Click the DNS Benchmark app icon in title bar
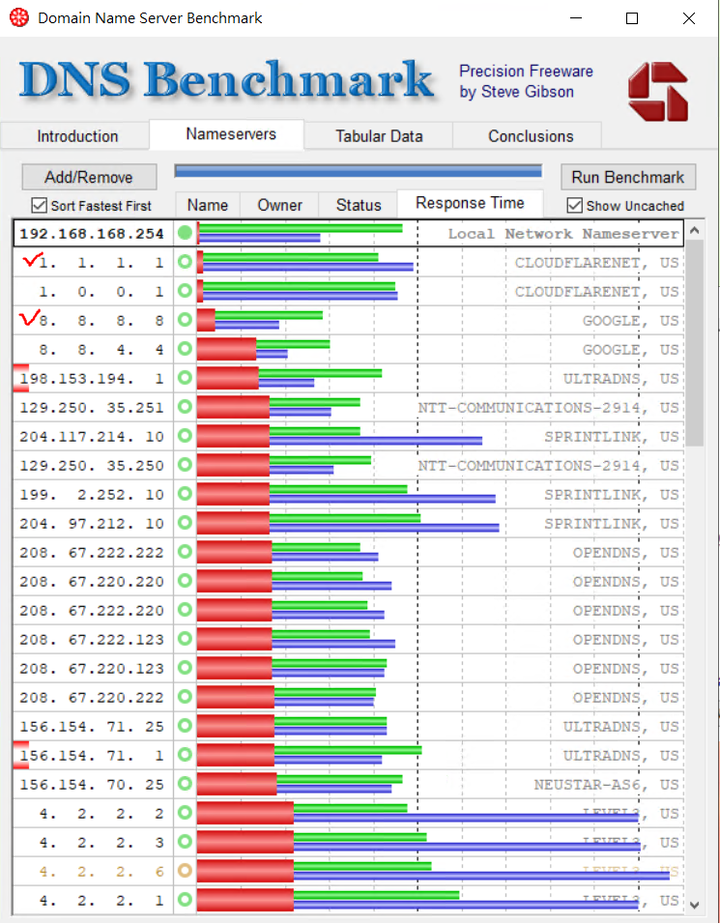Screen dimensions: 720x924 click(x=19, y=18)
